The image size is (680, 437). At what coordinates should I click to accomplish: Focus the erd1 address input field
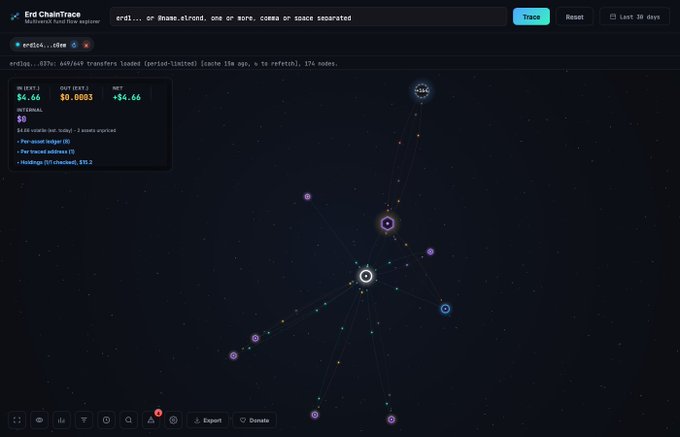pyautogui.click(x=308, y=17)
